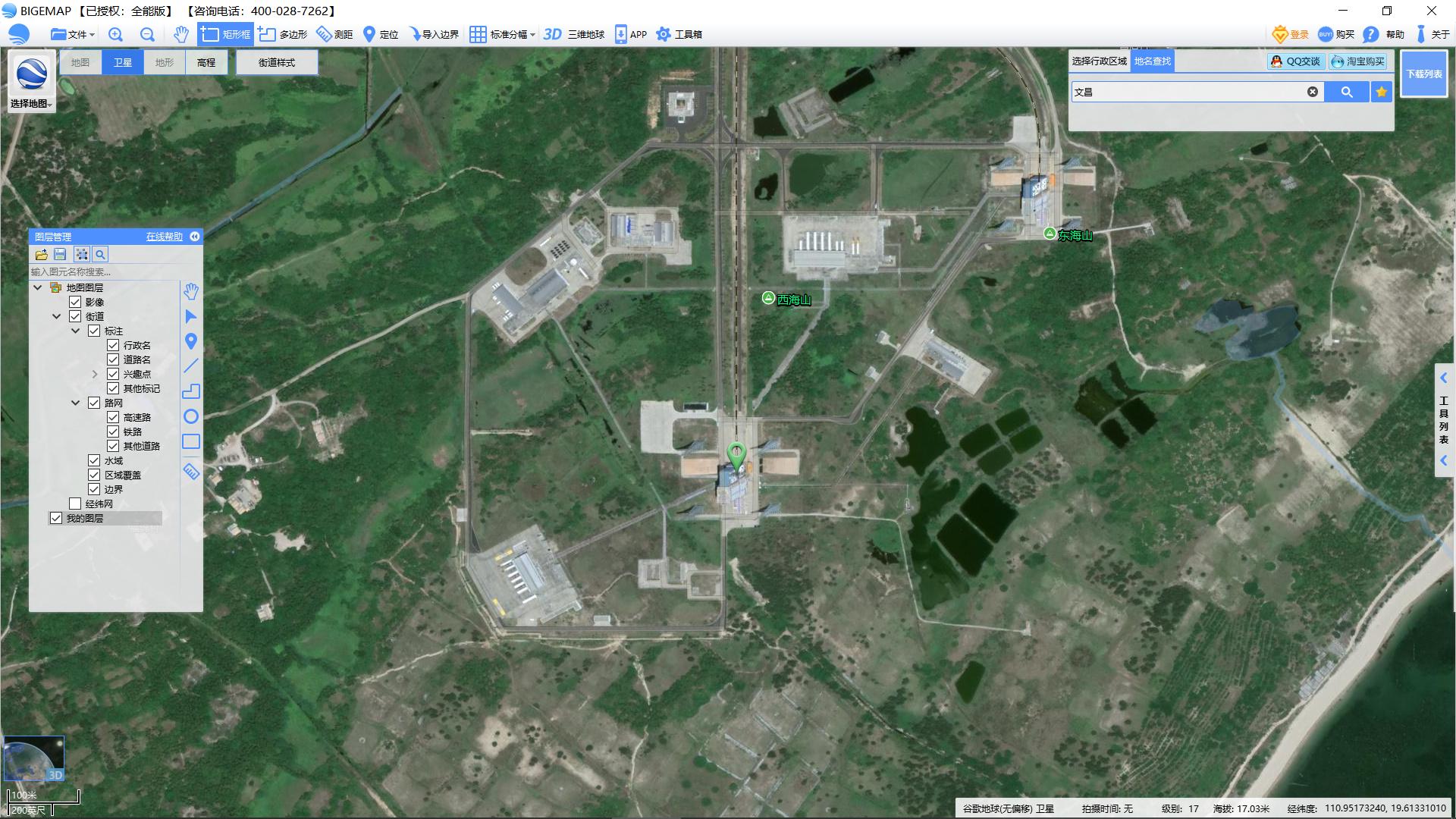Open the 选择地图 map source dropdown

coord(31,103)
